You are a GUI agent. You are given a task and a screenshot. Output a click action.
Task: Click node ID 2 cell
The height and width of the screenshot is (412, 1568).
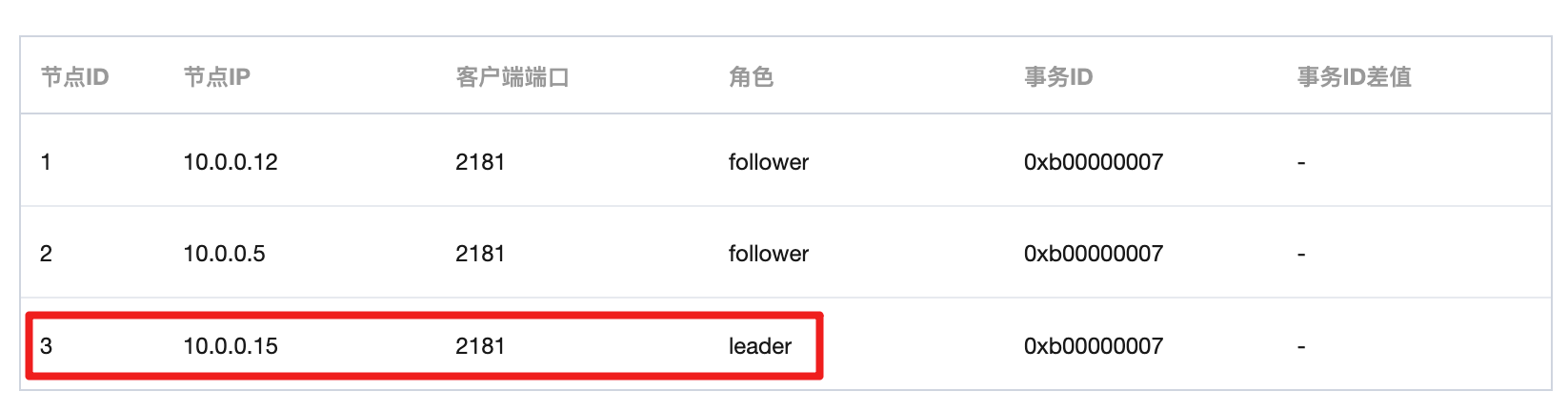(x=46, y=254)
